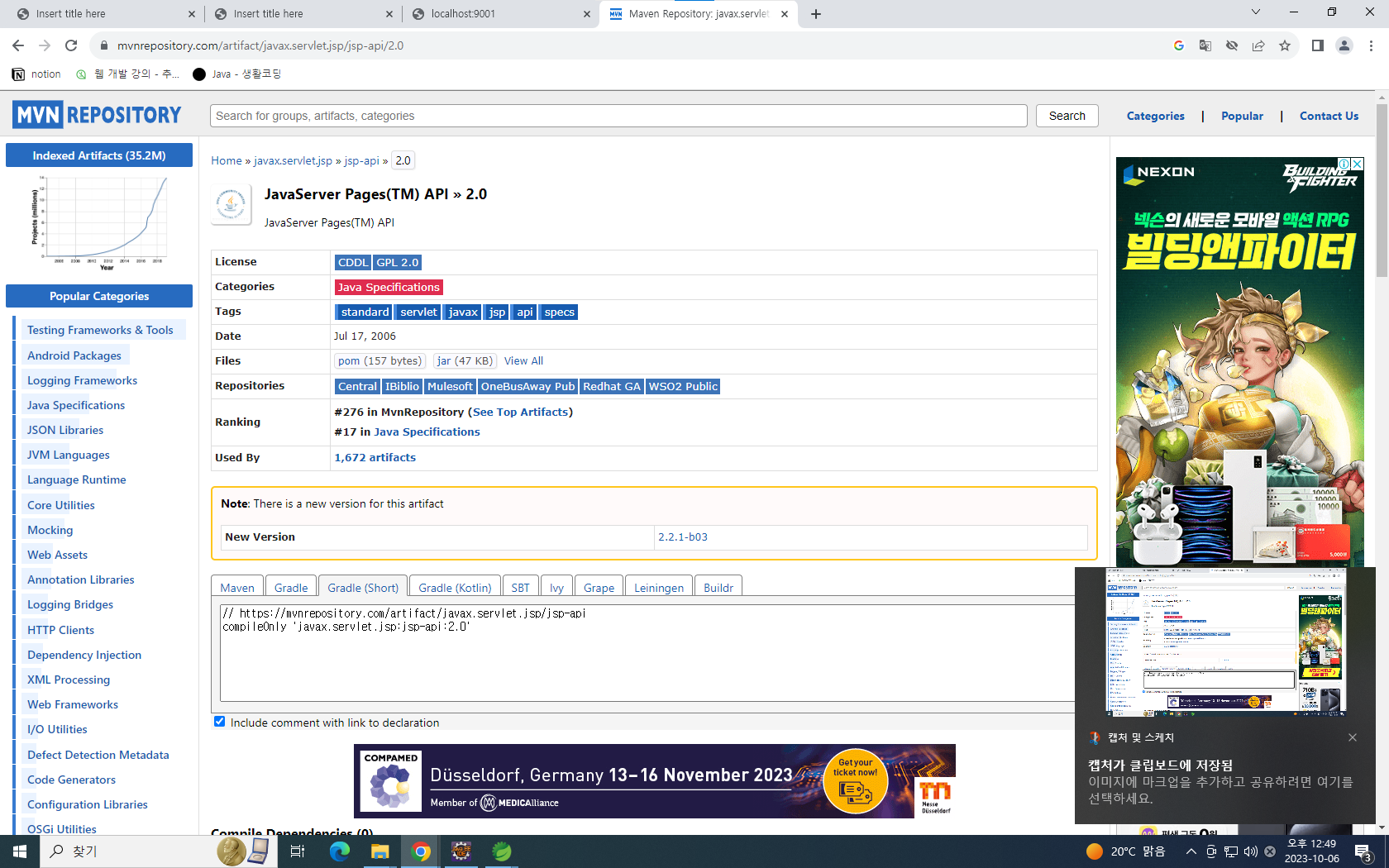Show hidden tray icons chevron
Image resolution: width=1389 pixels, height=868 pixels.
(x=1191, y=851)
